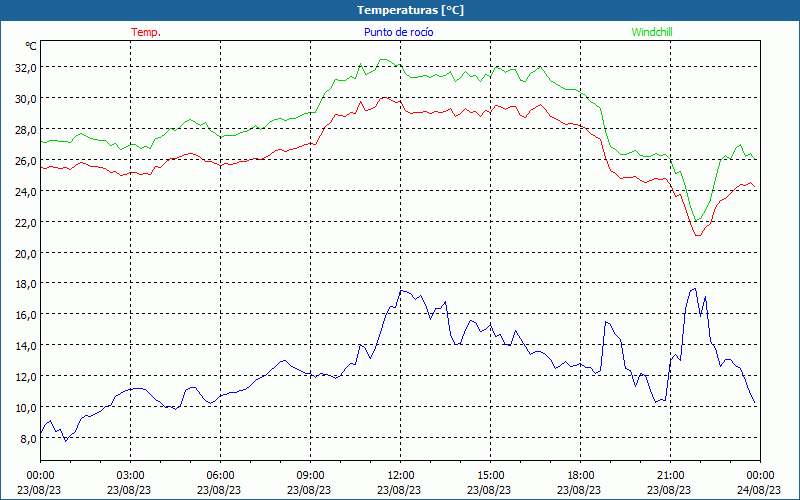Viewport: 800px width, 500px height.
Task: Click the 10,0 value on temperature axis
Action: click(26, 408)
